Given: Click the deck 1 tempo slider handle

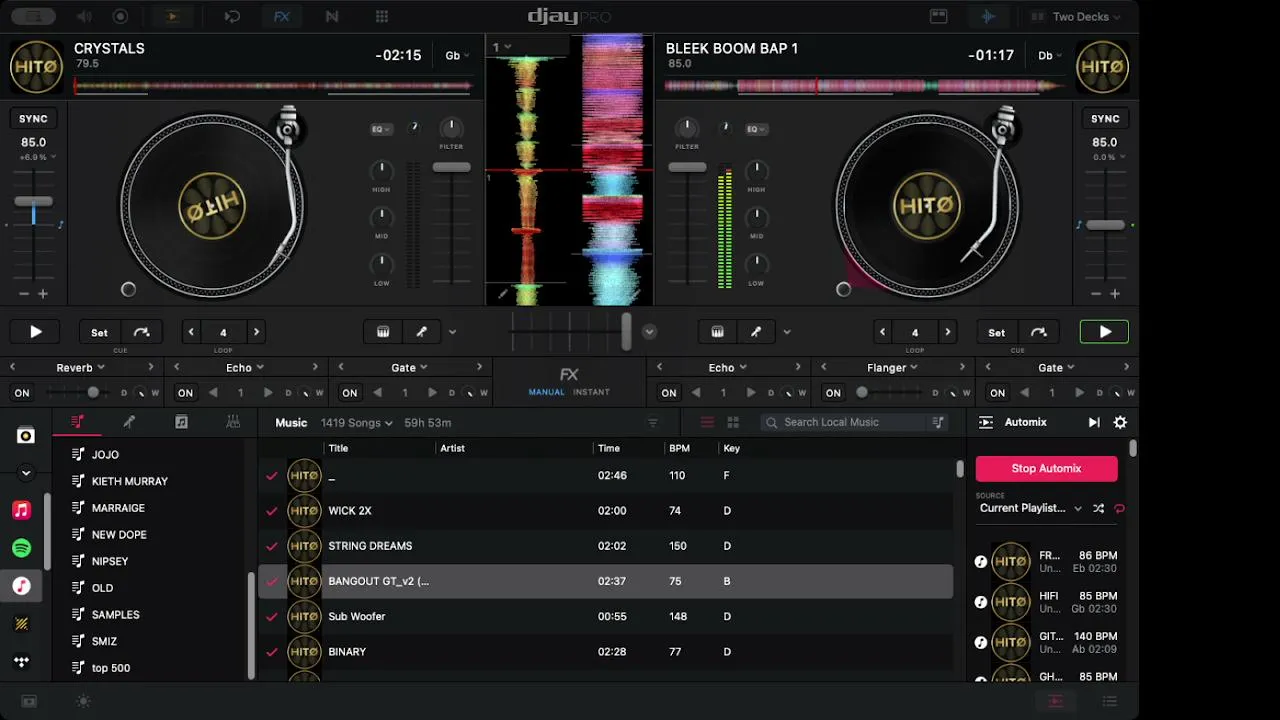Looking at the screenshot, I should tap(33, 202).
